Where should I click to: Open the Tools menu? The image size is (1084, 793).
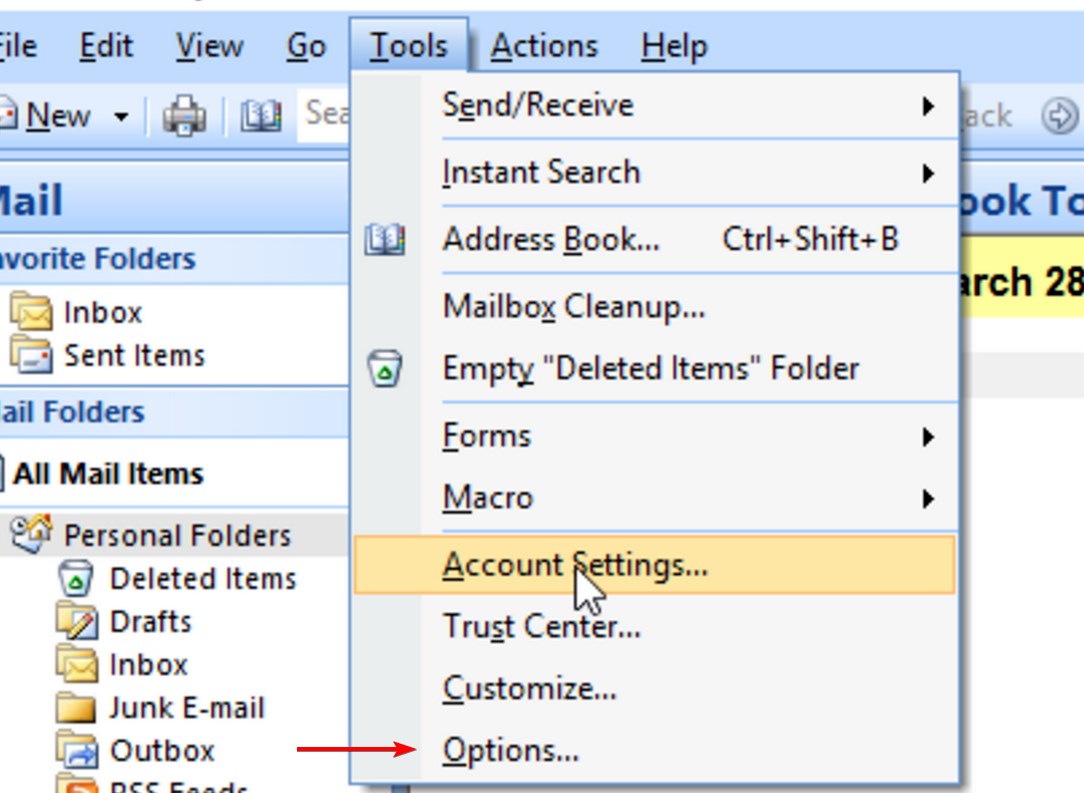(409, 46)
